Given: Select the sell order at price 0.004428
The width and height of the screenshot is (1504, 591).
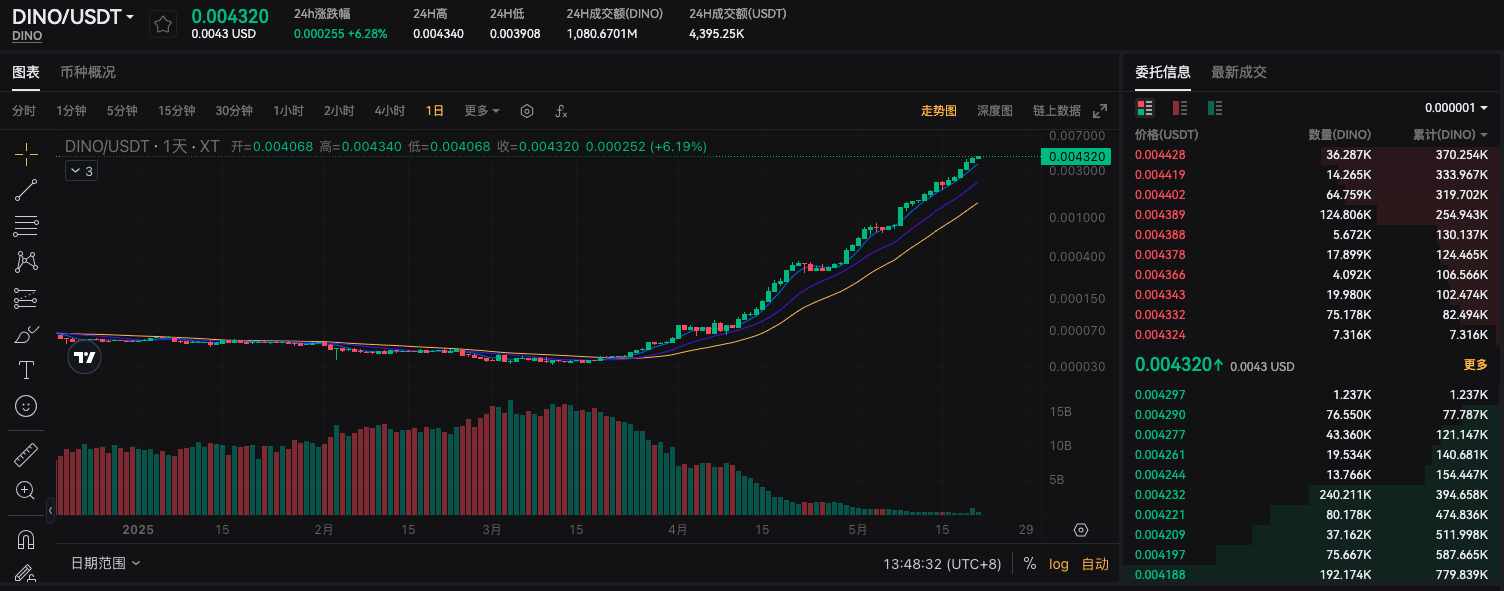Looking at the screenshot, I should click(x=1312, y=155).
